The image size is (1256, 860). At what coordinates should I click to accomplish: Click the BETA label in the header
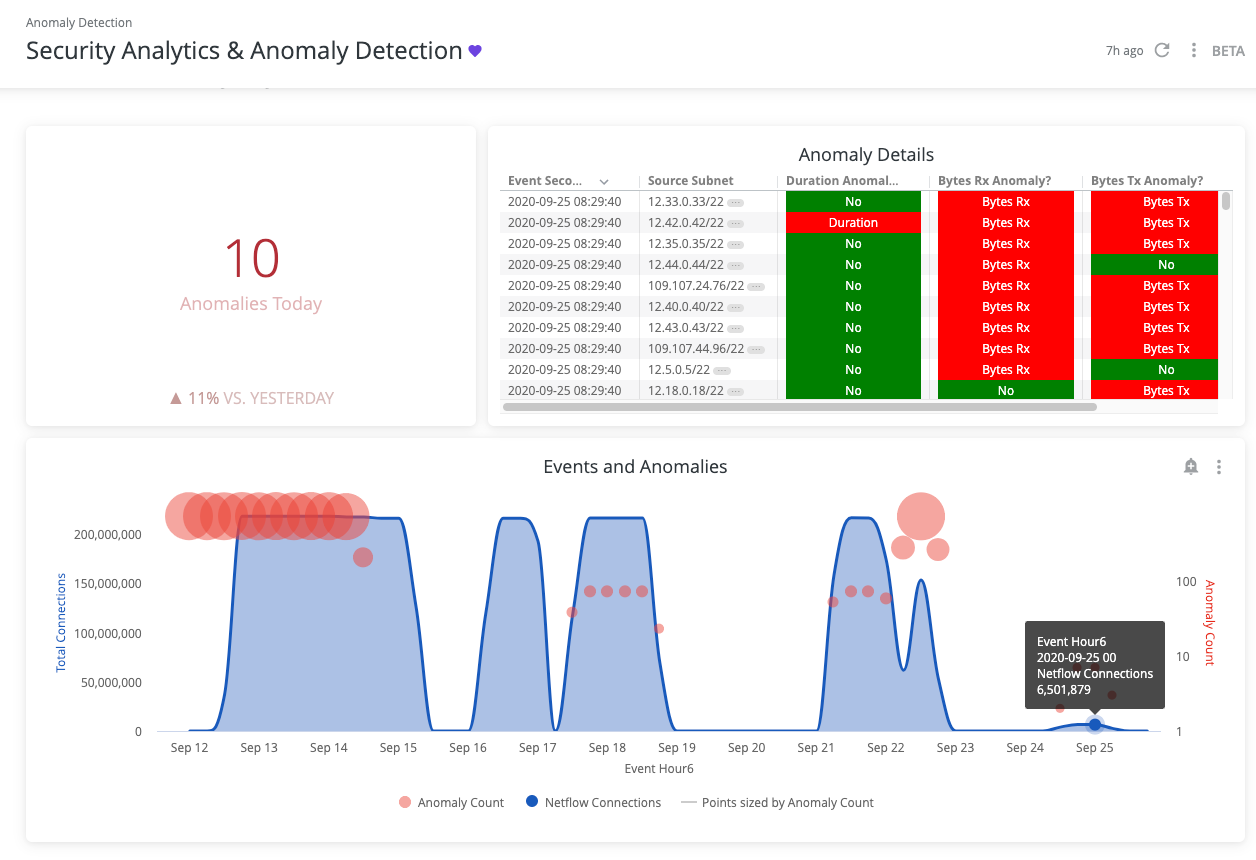point(1228,49)
